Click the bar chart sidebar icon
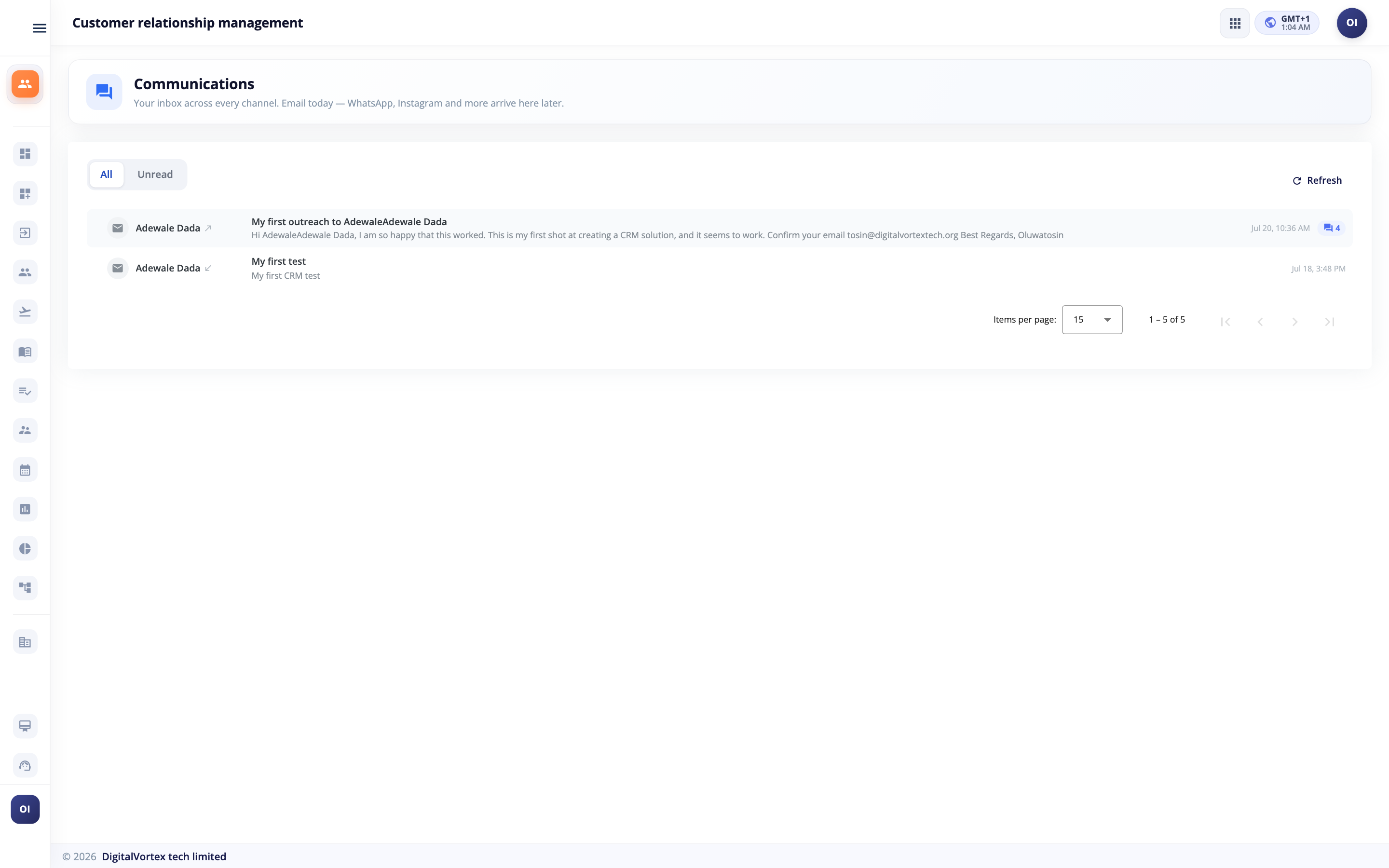The image size is (1389, 868). coord(25,509)
